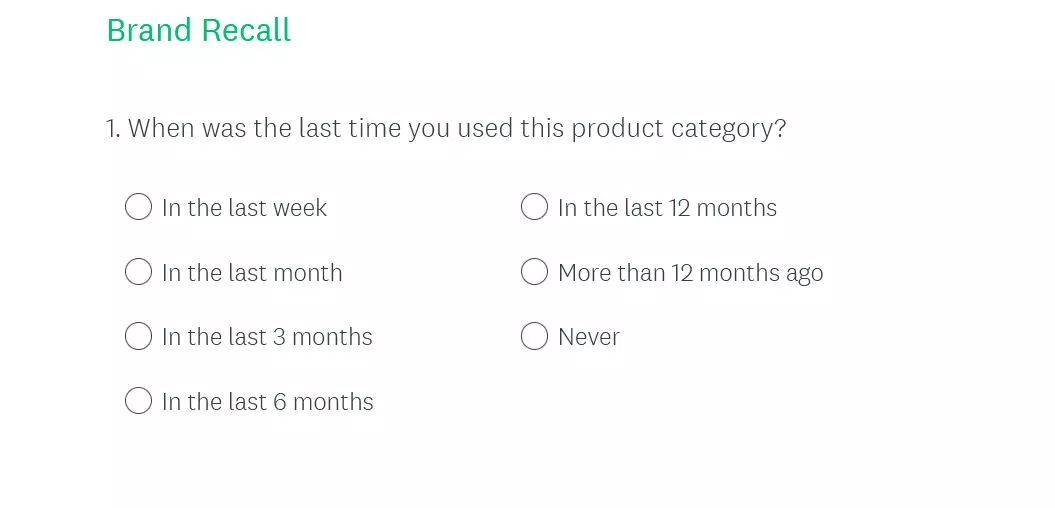Click the 'More than 12 months ago' text
1055x508 pixels.
click(690, 273)
